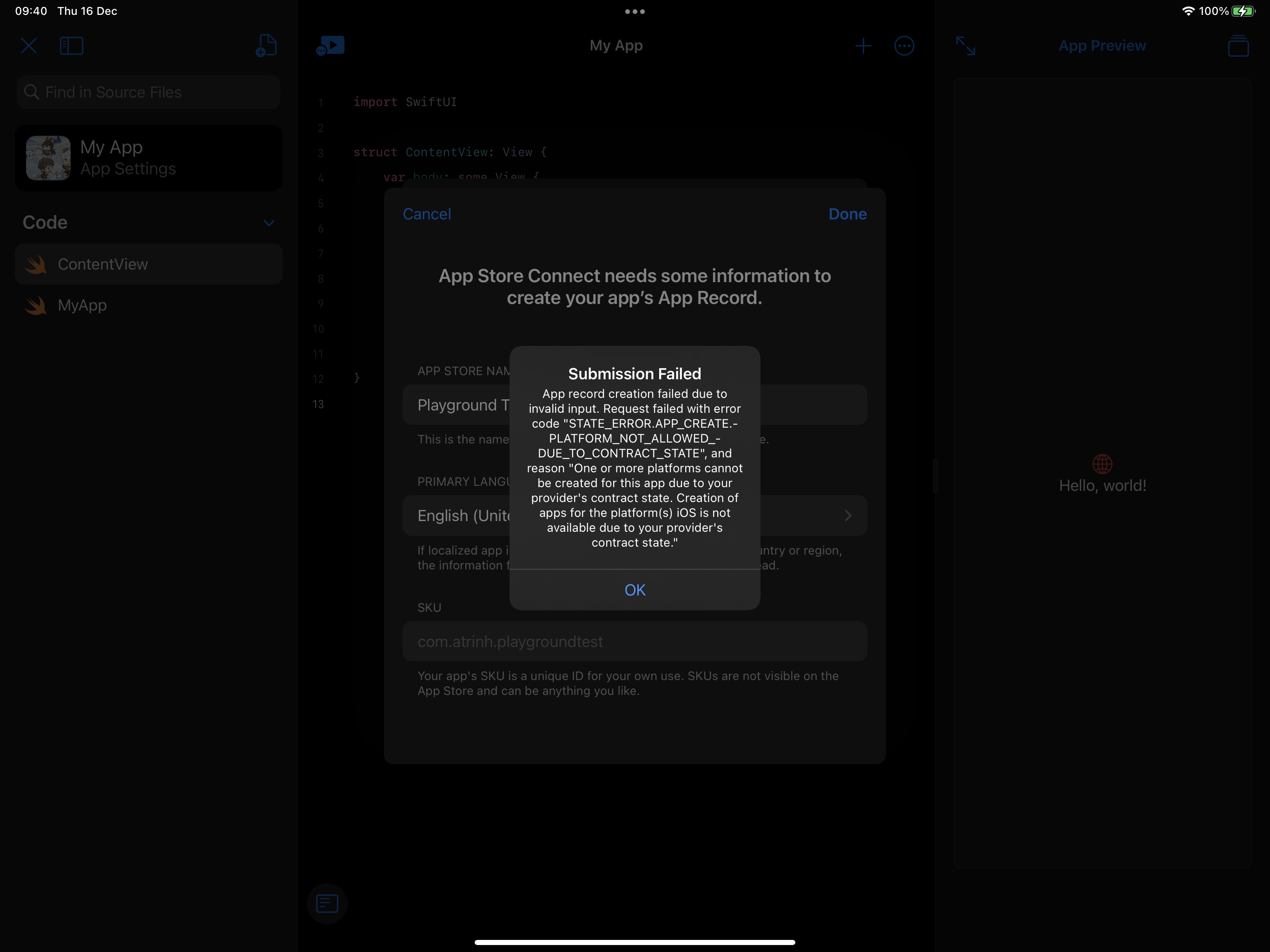
Task: Tap Done on App Record sheet
Action: pos(847,214)
